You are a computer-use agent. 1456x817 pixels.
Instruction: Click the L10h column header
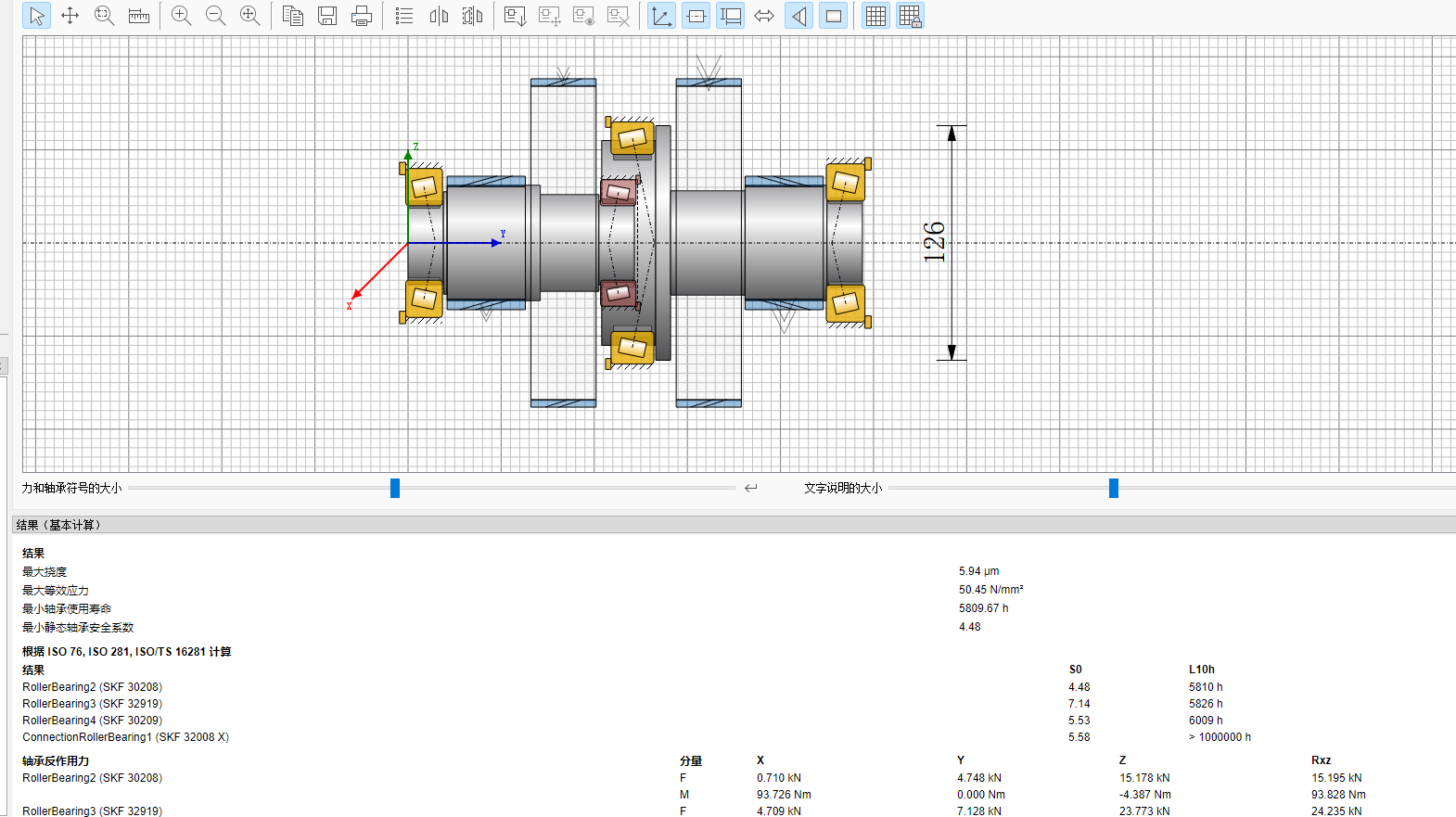click(x=1202, y=670)
